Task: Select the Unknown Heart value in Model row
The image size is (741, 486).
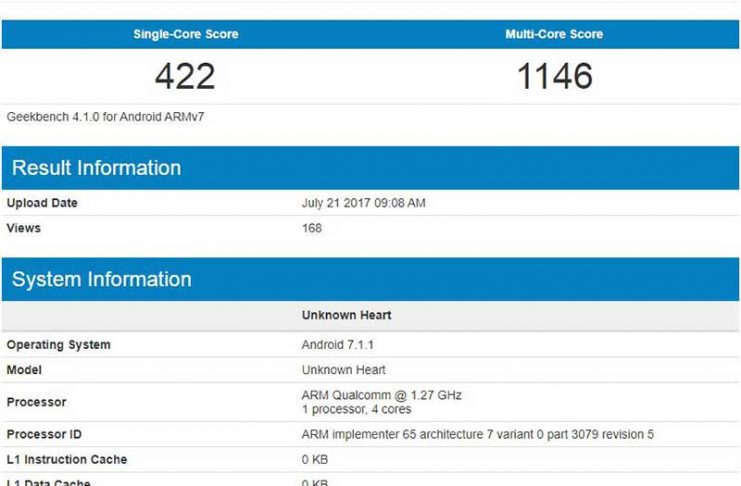Action: pos(343,370)
